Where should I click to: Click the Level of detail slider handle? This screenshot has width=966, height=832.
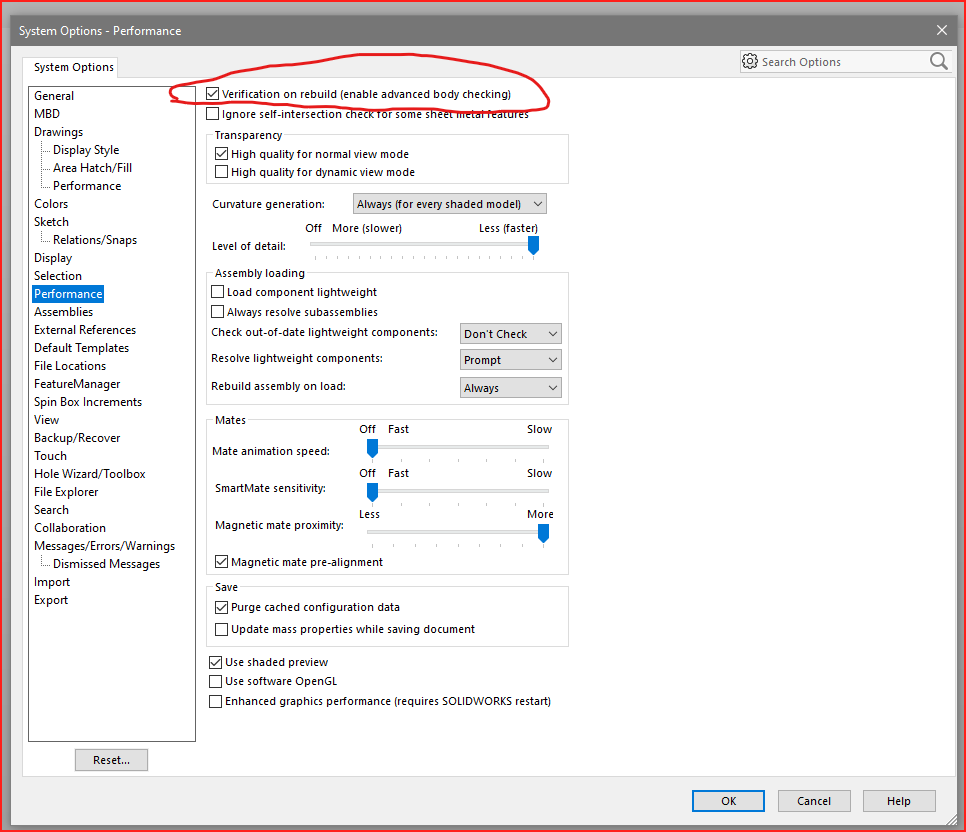533,245
